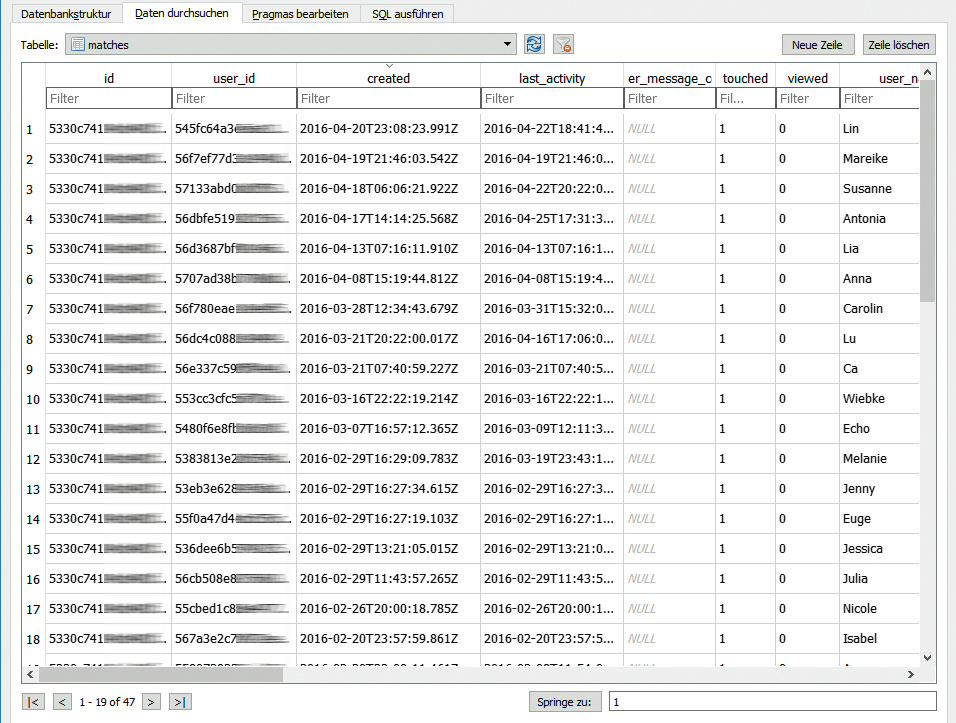Select user_id cell starting 545fc64a3

[x=234, y=129]
